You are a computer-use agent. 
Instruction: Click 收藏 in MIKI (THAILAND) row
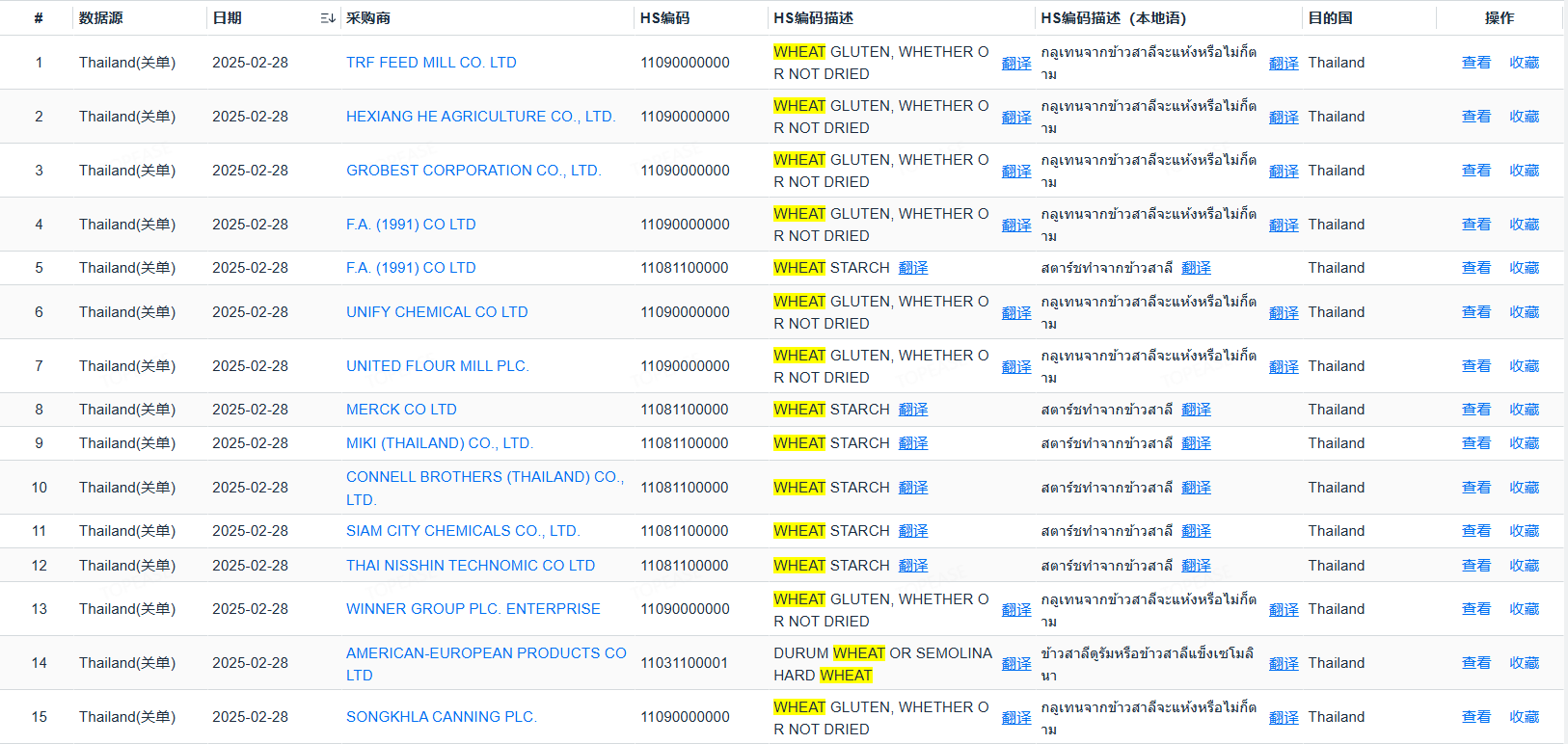point(1525,443)
